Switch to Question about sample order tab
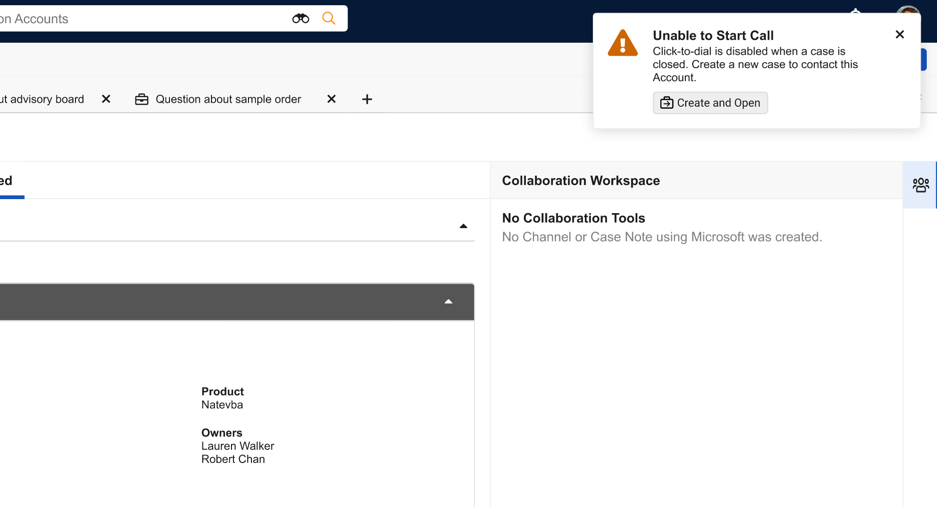 [228, 100]
